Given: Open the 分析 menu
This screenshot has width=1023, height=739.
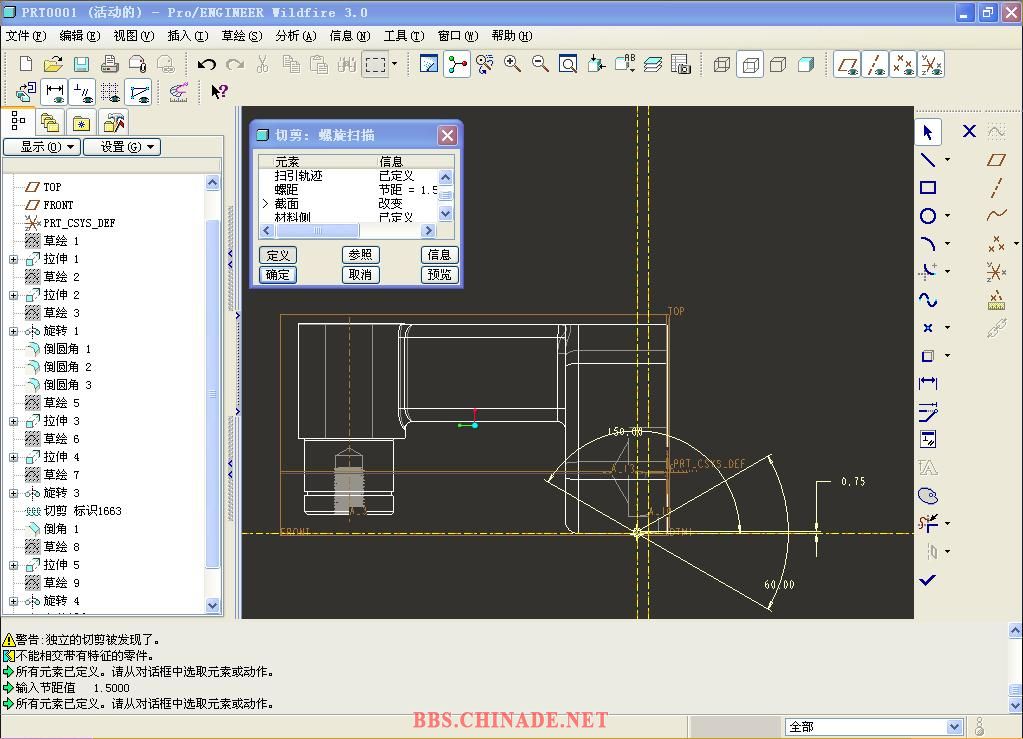Looking at the screenshot, I should (x=296, y=36).
